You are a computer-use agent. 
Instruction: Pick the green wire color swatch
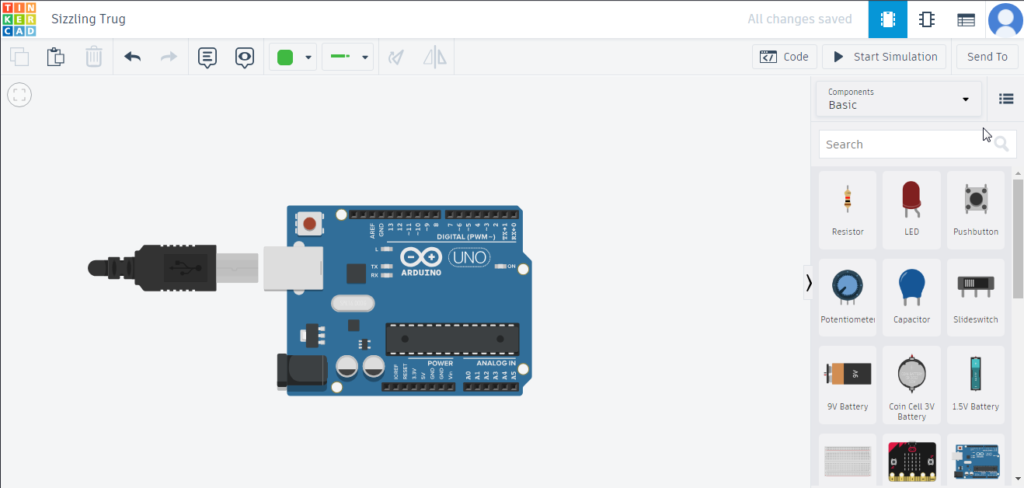(x=285, y=57)
